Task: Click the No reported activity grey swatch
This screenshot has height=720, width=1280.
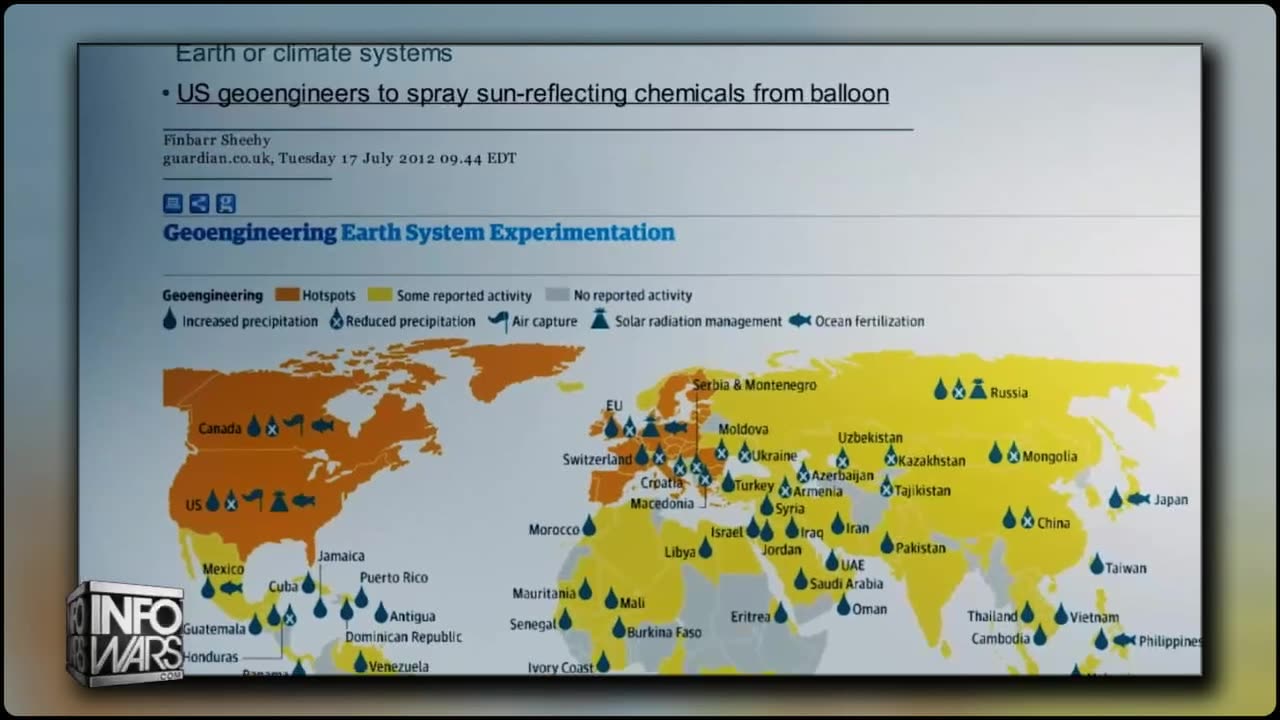Action: [557, 295]
